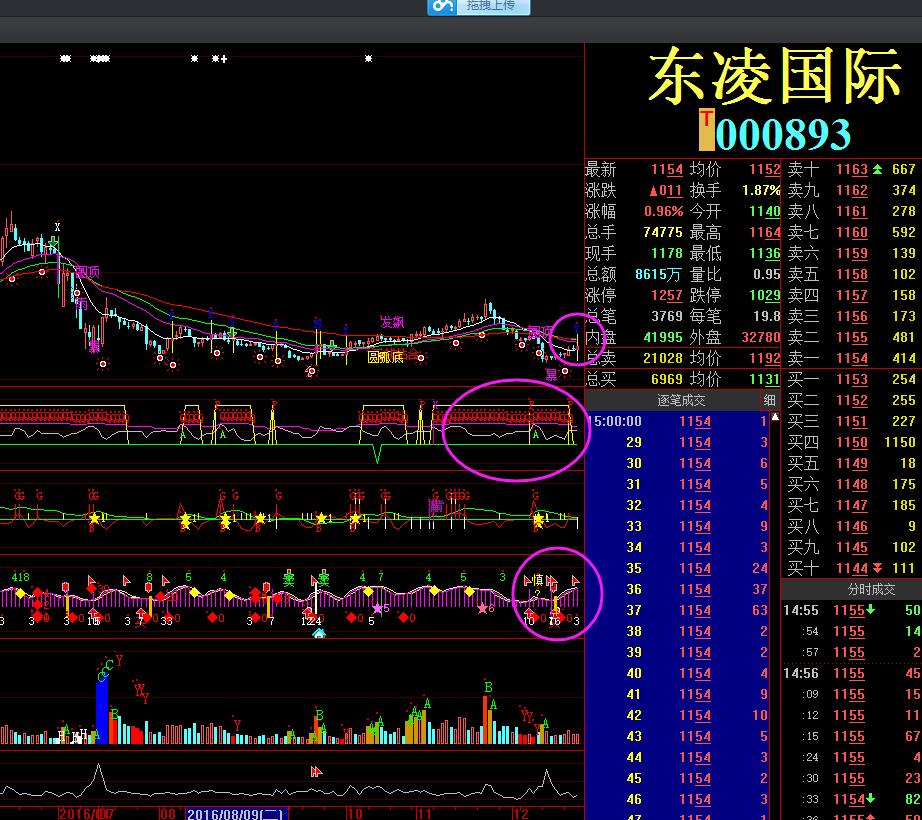This screenshot has width=922, height=820.
Task: Click the 跌停 price 1029
Action: pyautogui.click(x=764, y=295)
